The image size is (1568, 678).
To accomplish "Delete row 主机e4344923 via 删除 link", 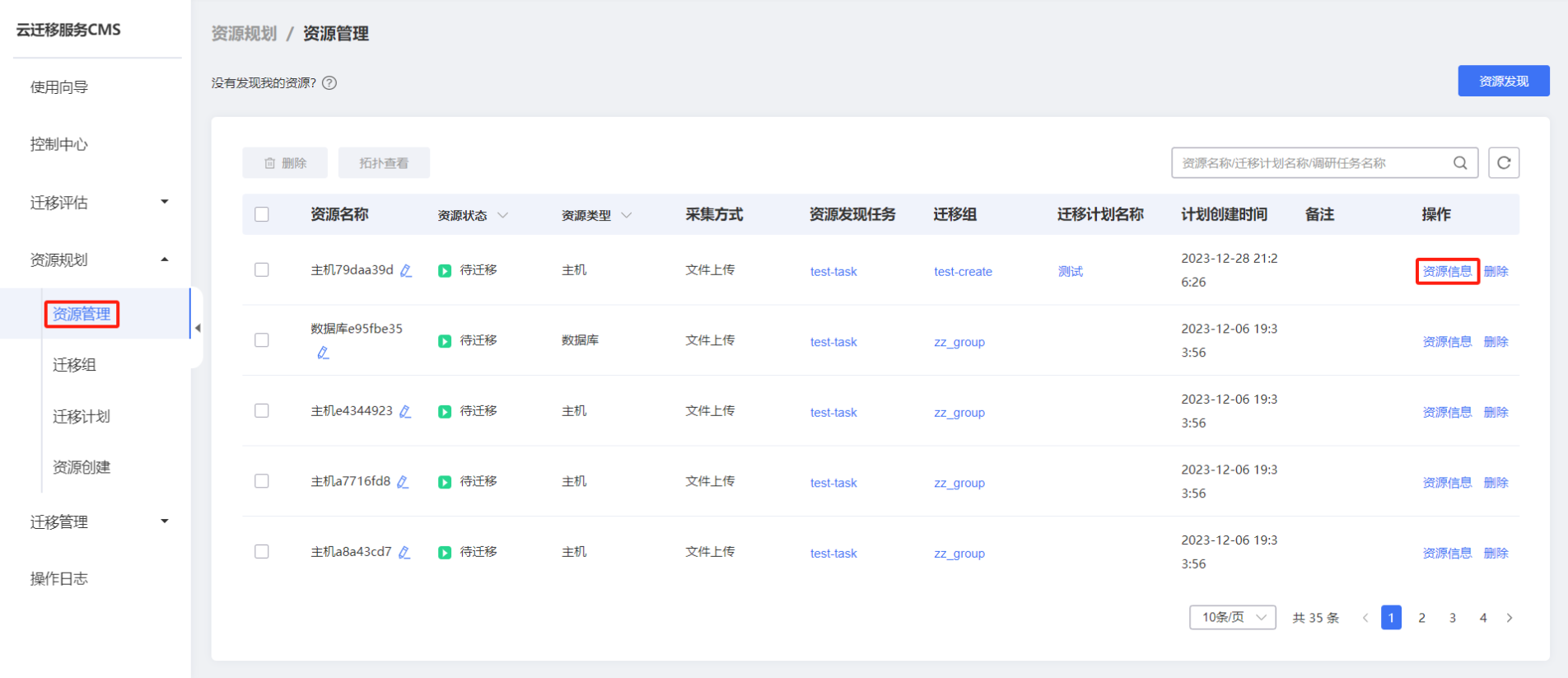I will click(x=1496, y=412).
